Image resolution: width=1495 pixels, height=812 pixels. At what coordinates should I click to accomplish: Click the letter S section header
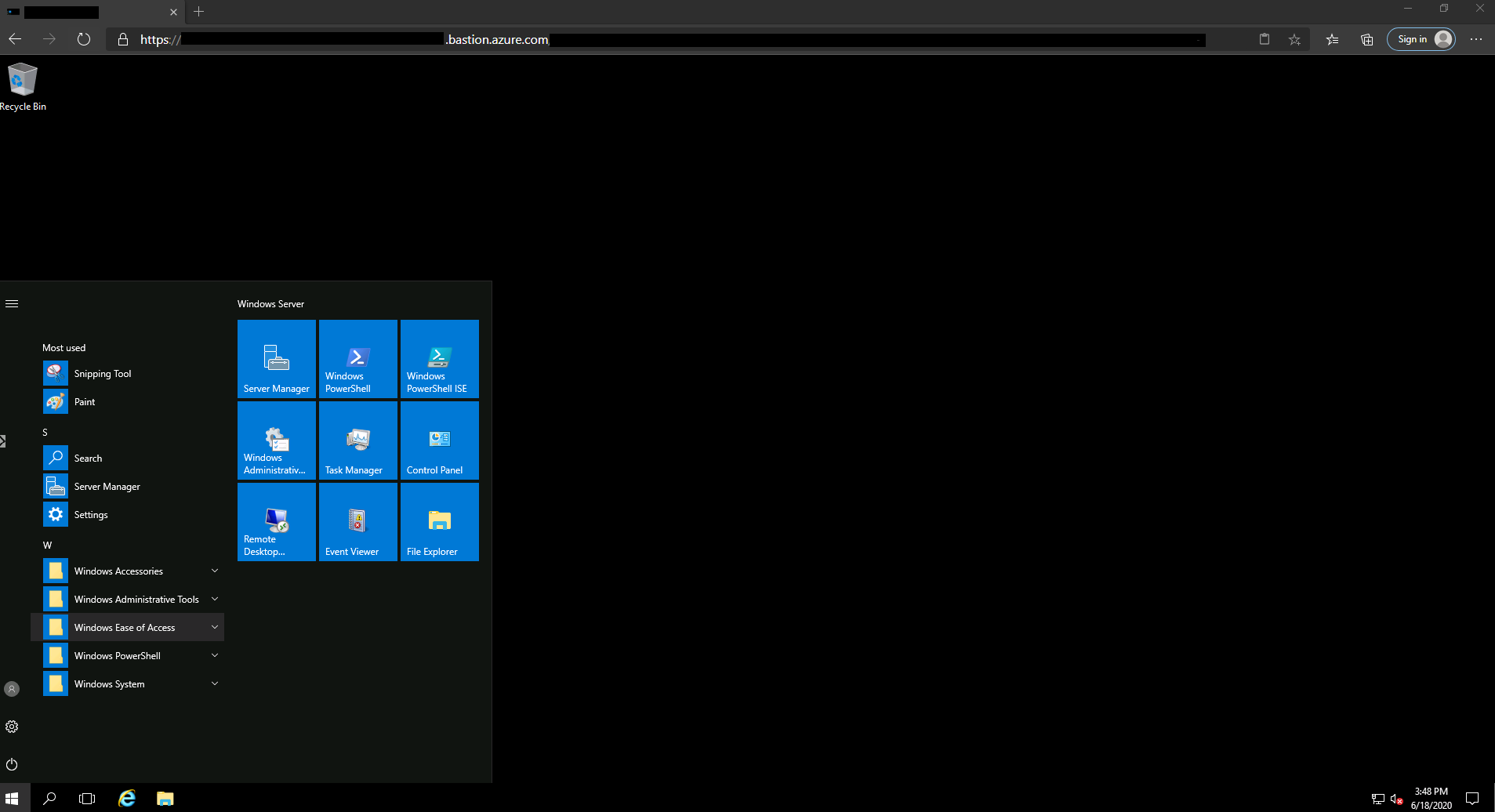45,432
